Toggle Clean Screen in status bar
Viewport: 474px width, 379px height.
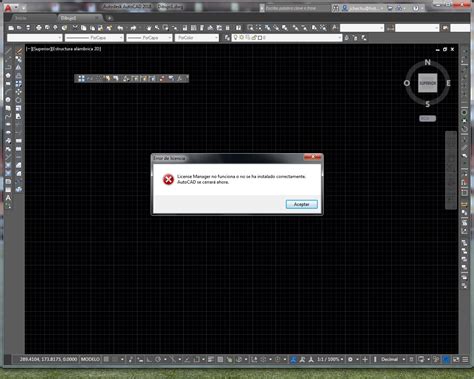456,359
